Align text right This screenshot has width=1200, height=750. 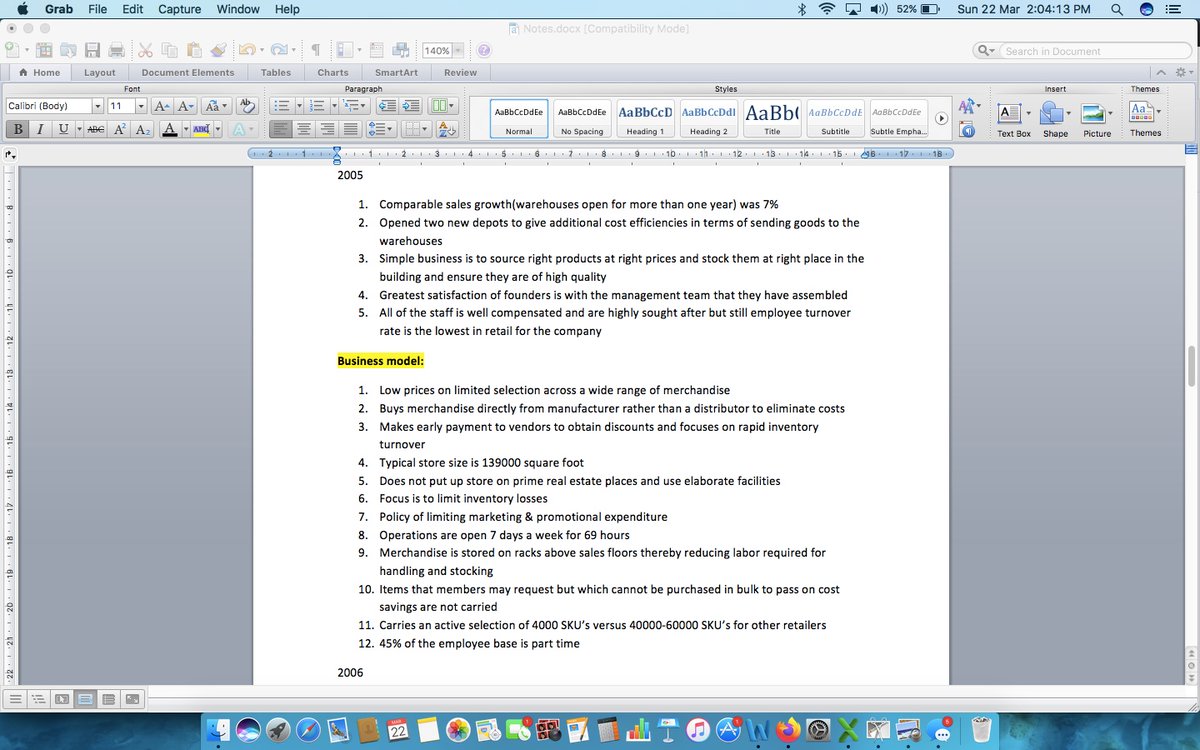tap(327, 129)
